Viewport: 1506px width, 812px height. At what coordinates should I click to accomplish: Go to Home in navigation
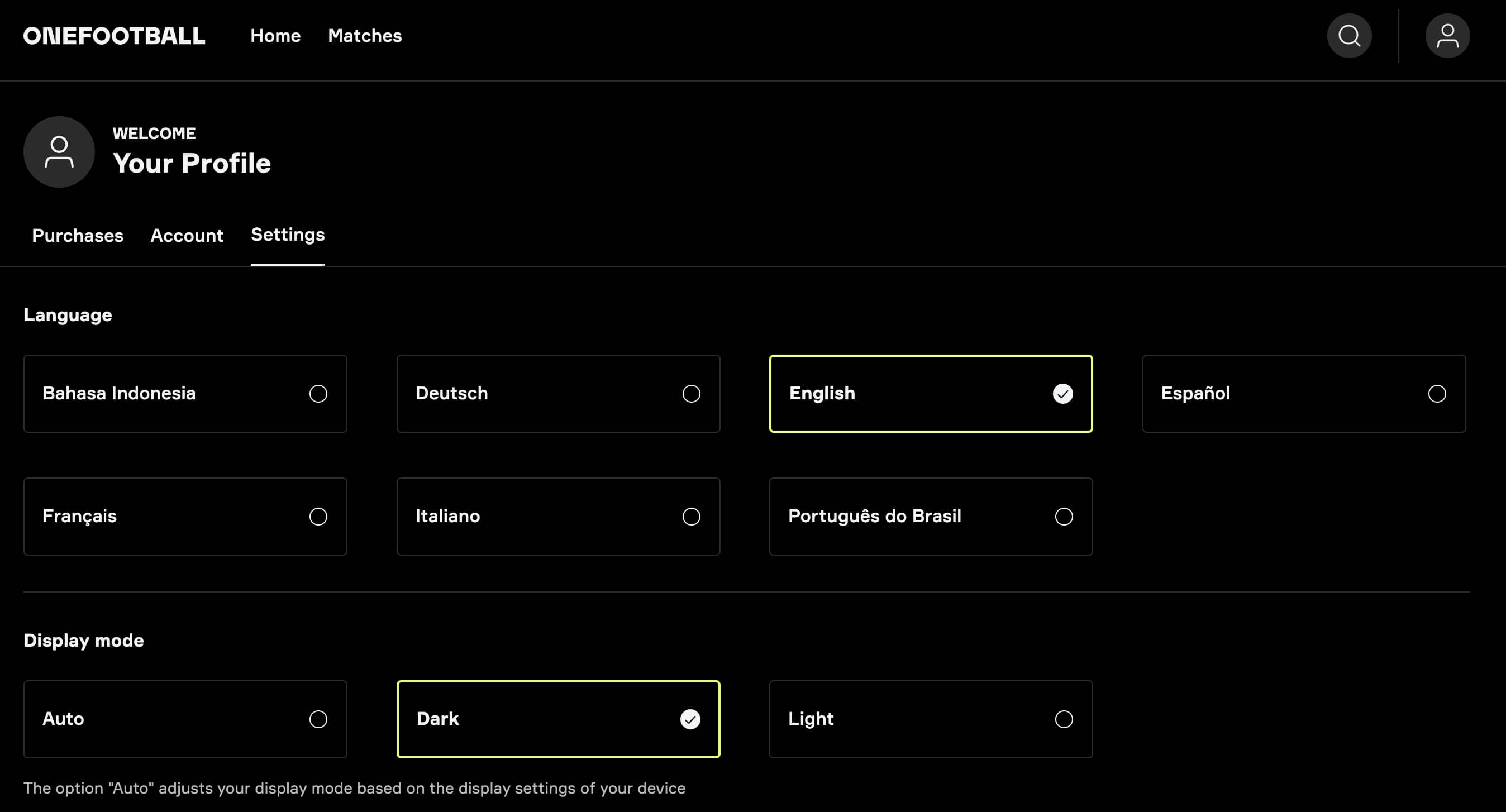(275, 36)
